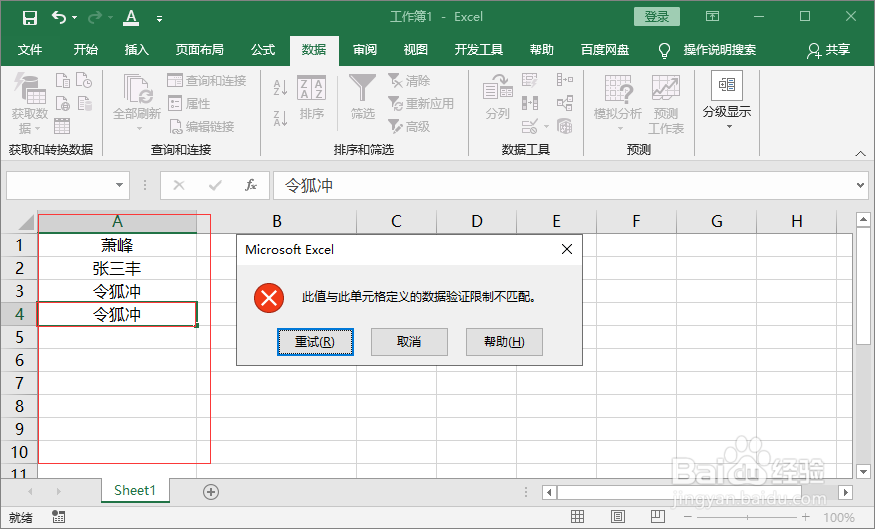Switch to the 插入 tab
Viewport: 875px width, 529px height.
tap(137, 50)
